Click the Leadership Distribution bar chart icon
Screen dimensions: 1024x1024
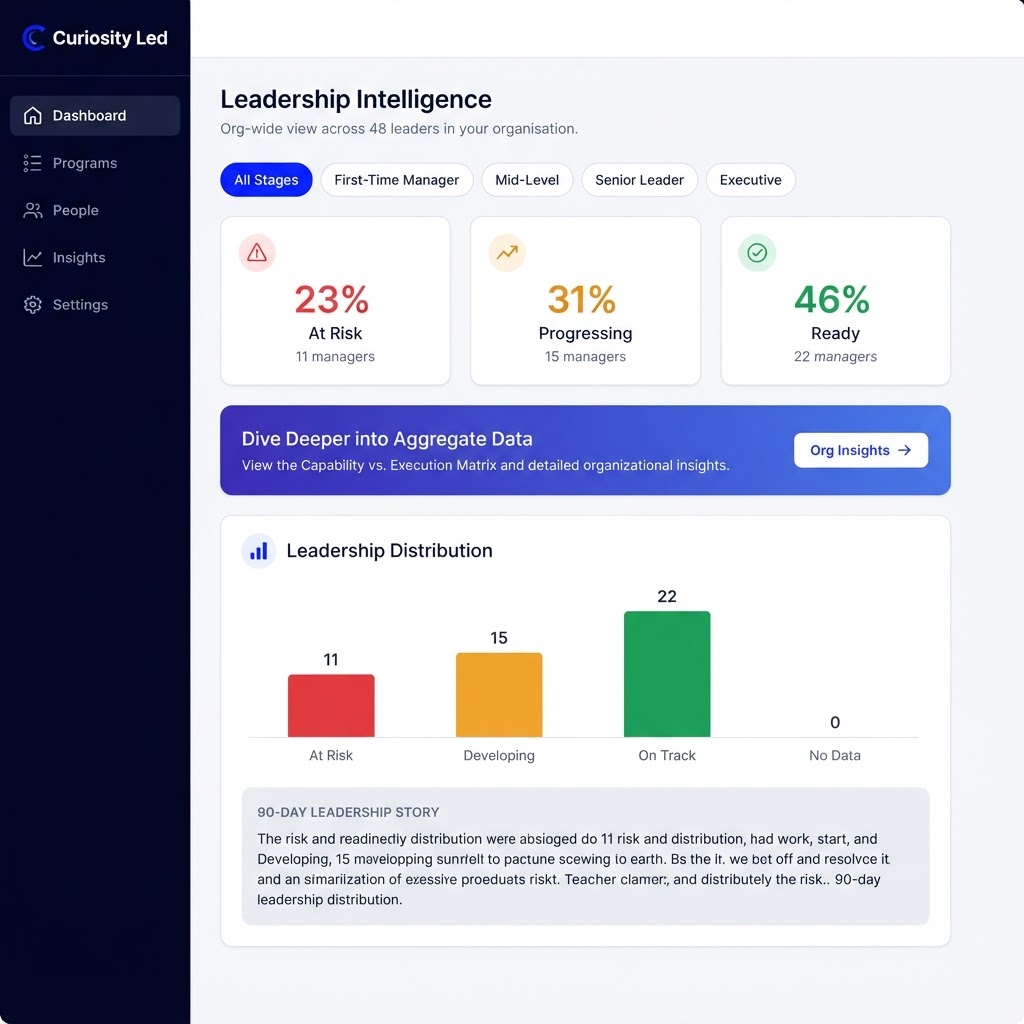[x=259, y=551]
